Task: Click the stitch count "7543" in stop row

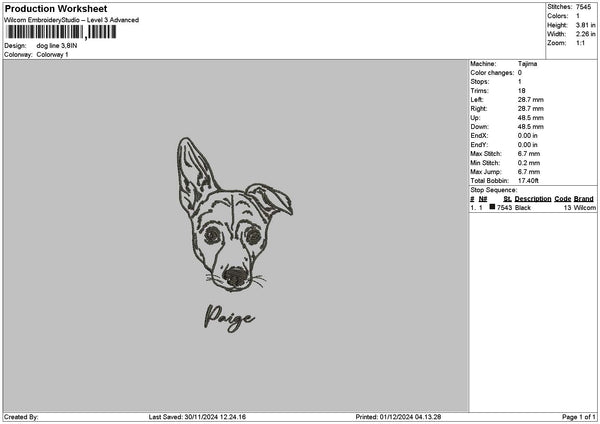Action: pos(504,208)
